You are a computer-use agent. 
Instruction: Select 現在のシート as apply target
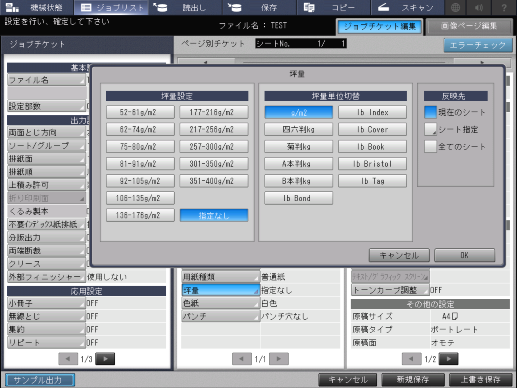coord(430,112)
